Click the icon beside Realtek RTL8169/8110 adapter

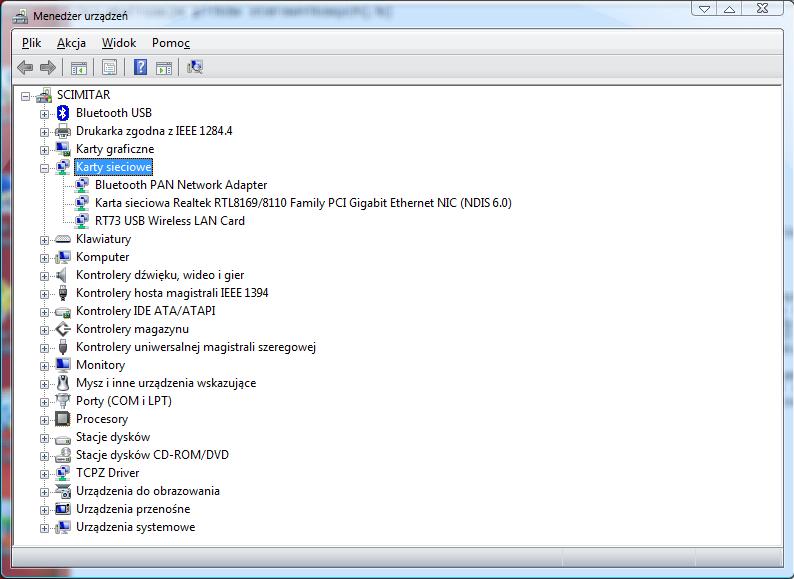(82, 203)
